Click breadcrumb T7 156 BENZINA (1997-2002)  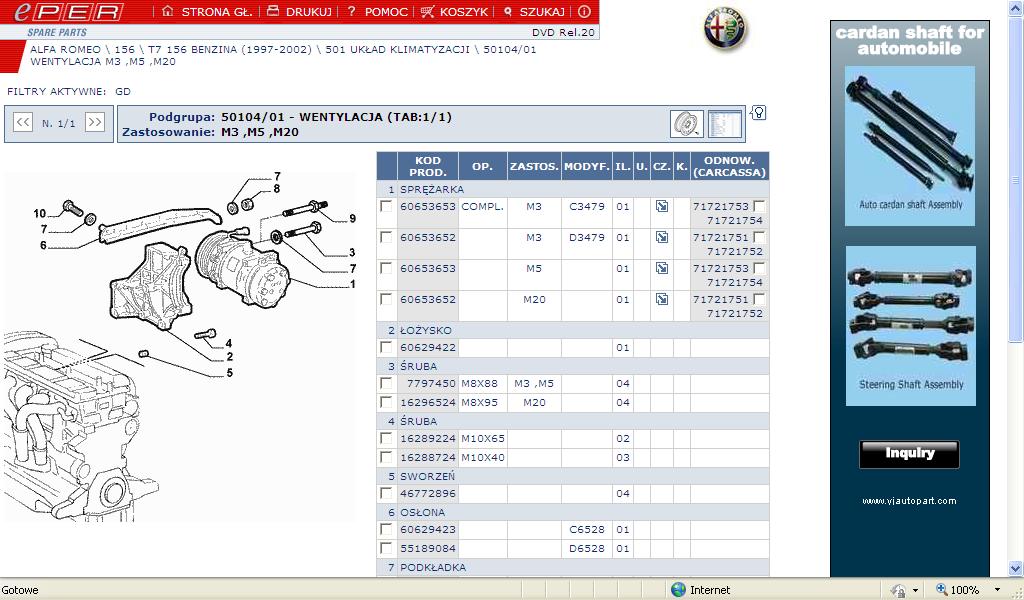[230, 50]
